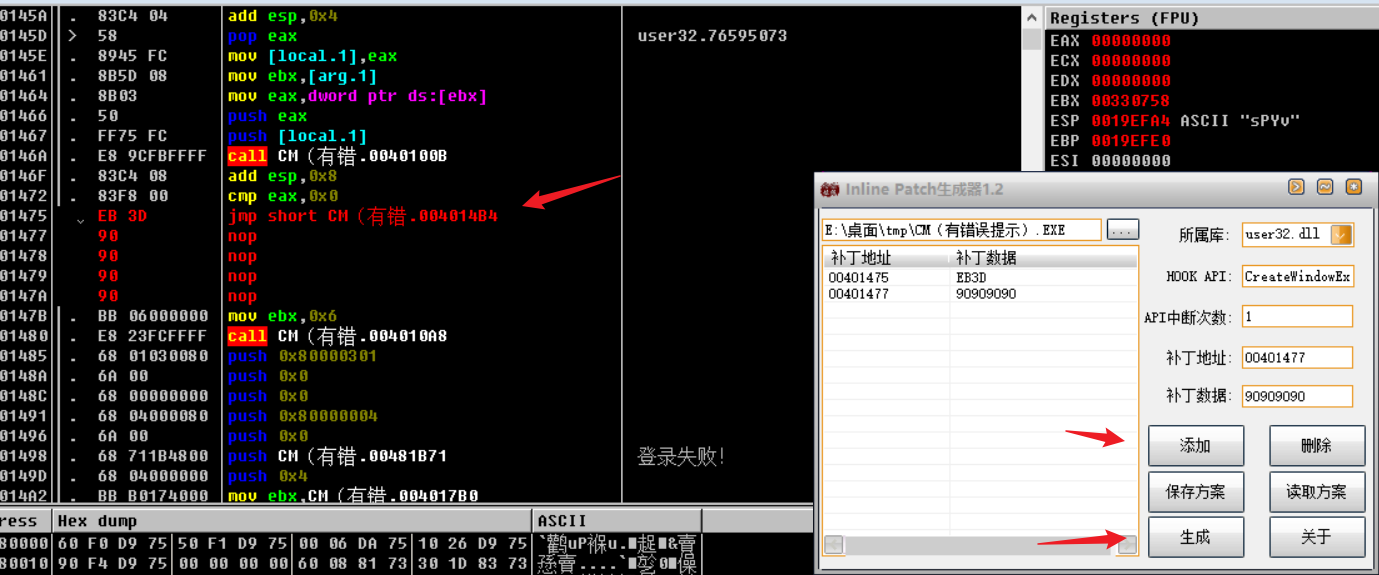Click the 保存方案 (Save scheme) button
This screenshot has height=575, width=1379.
point(1195,492)
